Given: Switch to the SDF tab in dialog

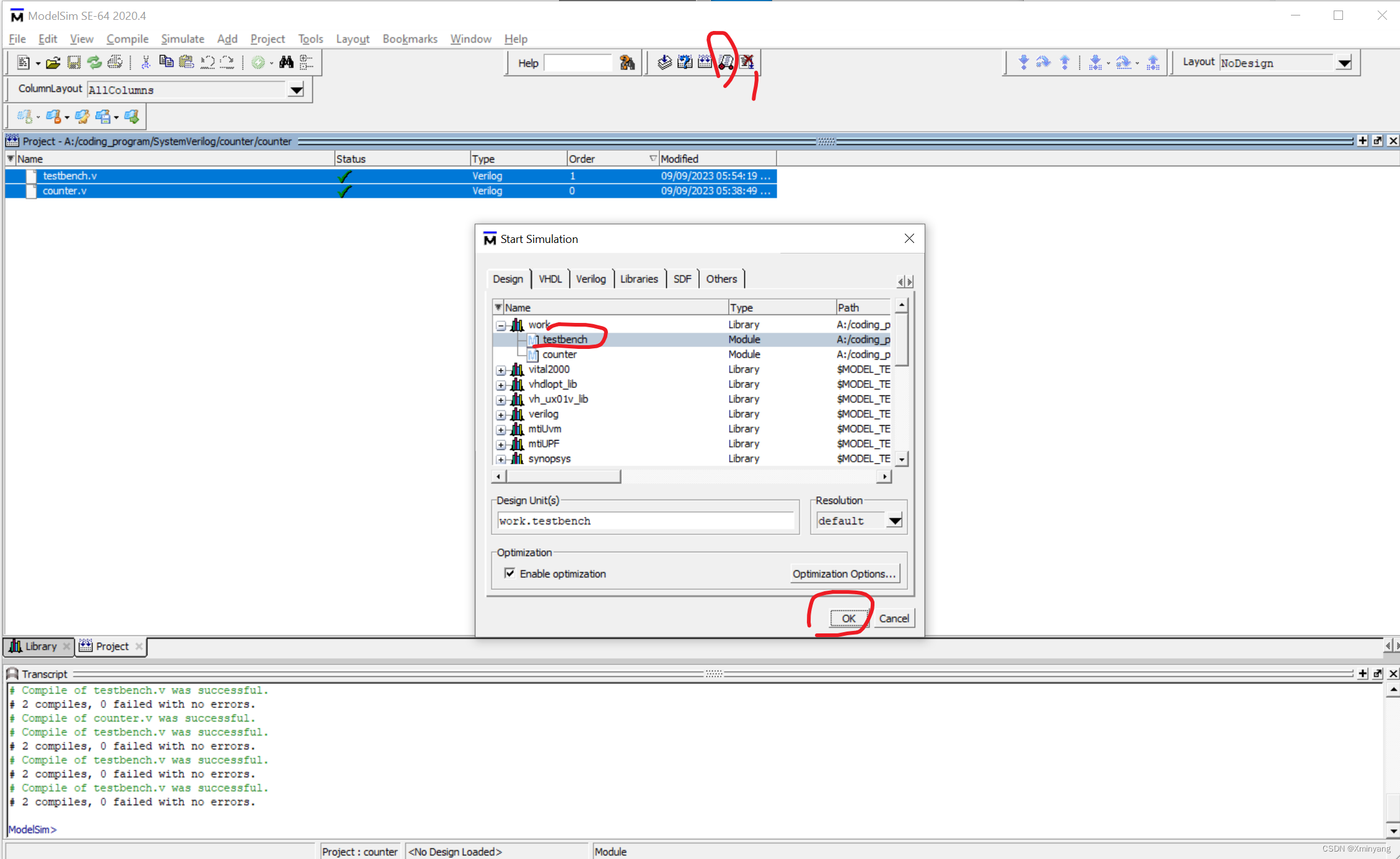Looking at the screenshot, I should [682, 279].
